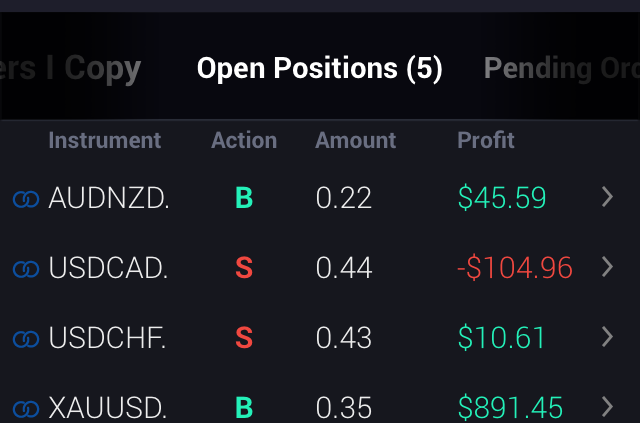Click the copy-link icon beside USDCHF
This screenshot has height=423, width=640.
26,338
